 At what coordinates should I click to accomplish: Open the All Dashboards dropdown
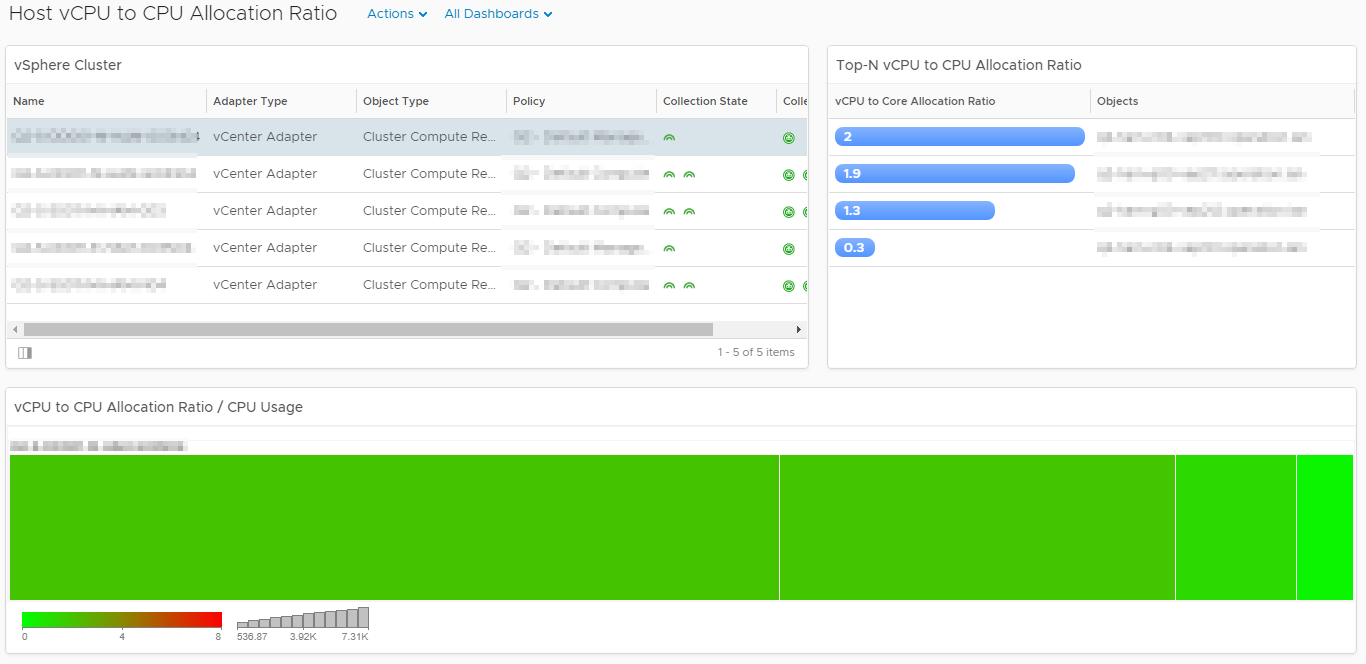point(498,14)
